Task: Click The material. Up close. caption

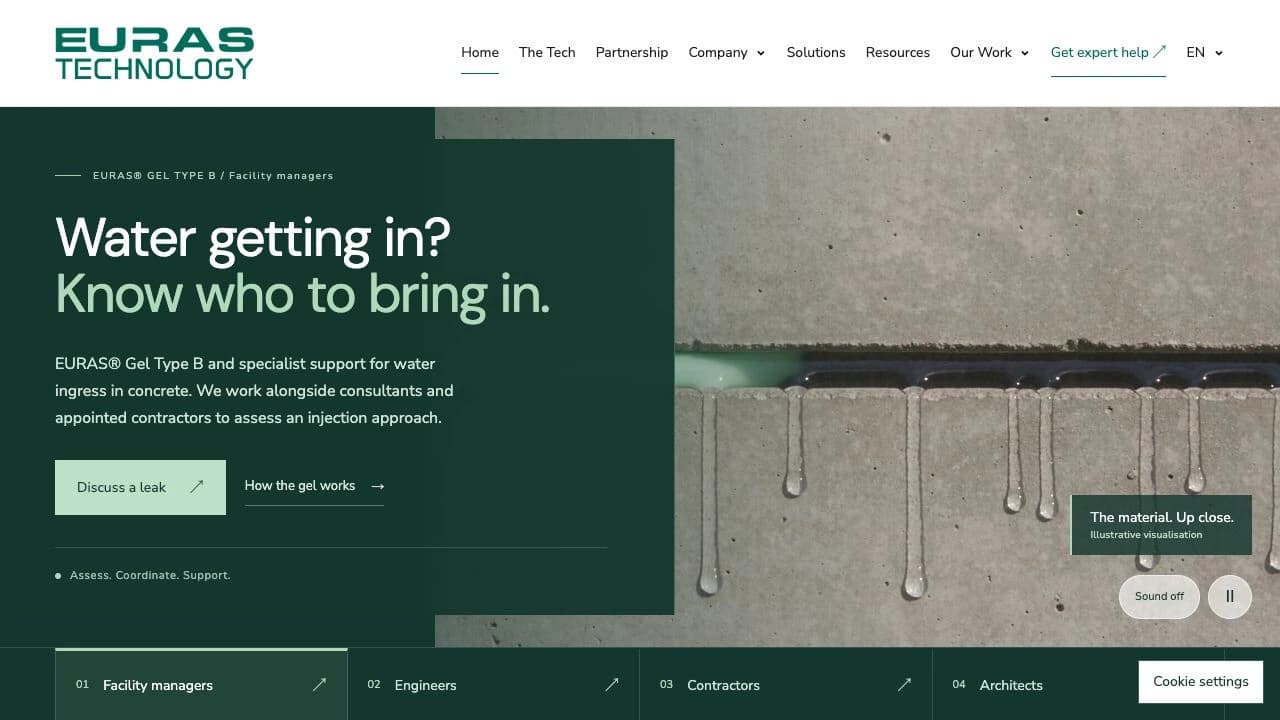Action: click(1162, 517)
